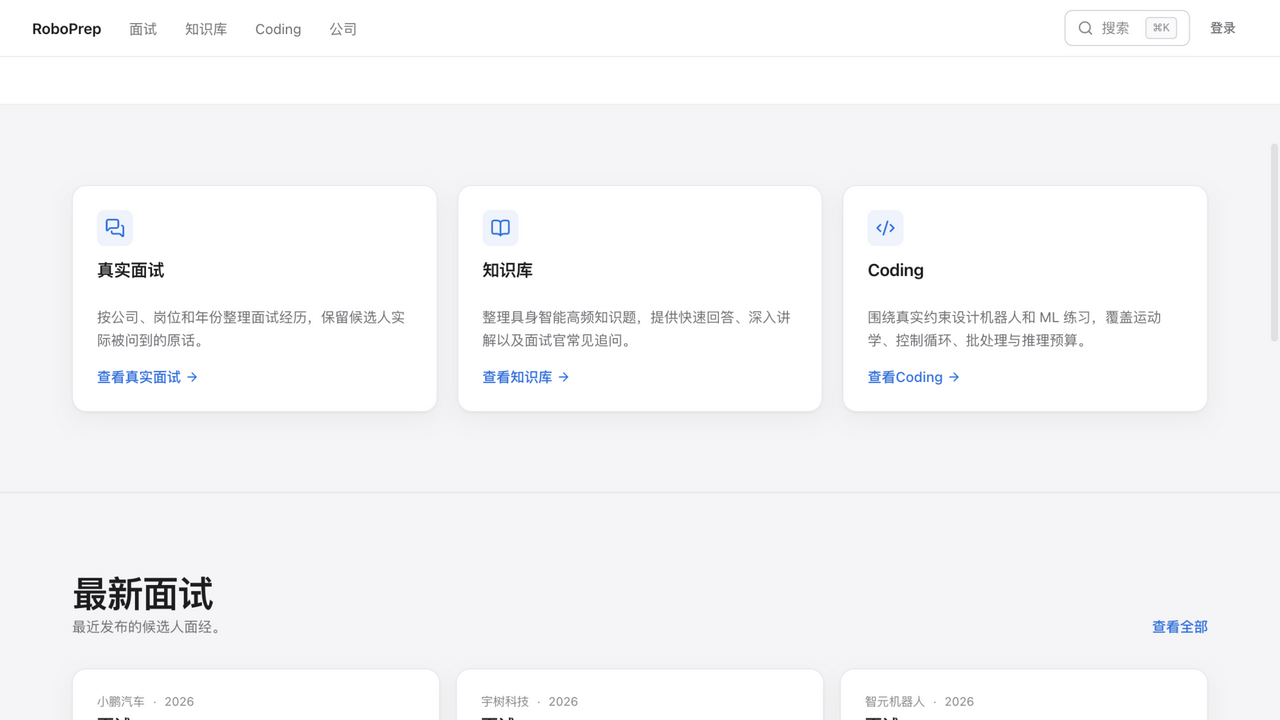The width and height of the screenshot is (1280, 720).
Task: Open 查看全部 for latest interviews
Action: [x=1180, y=627]
